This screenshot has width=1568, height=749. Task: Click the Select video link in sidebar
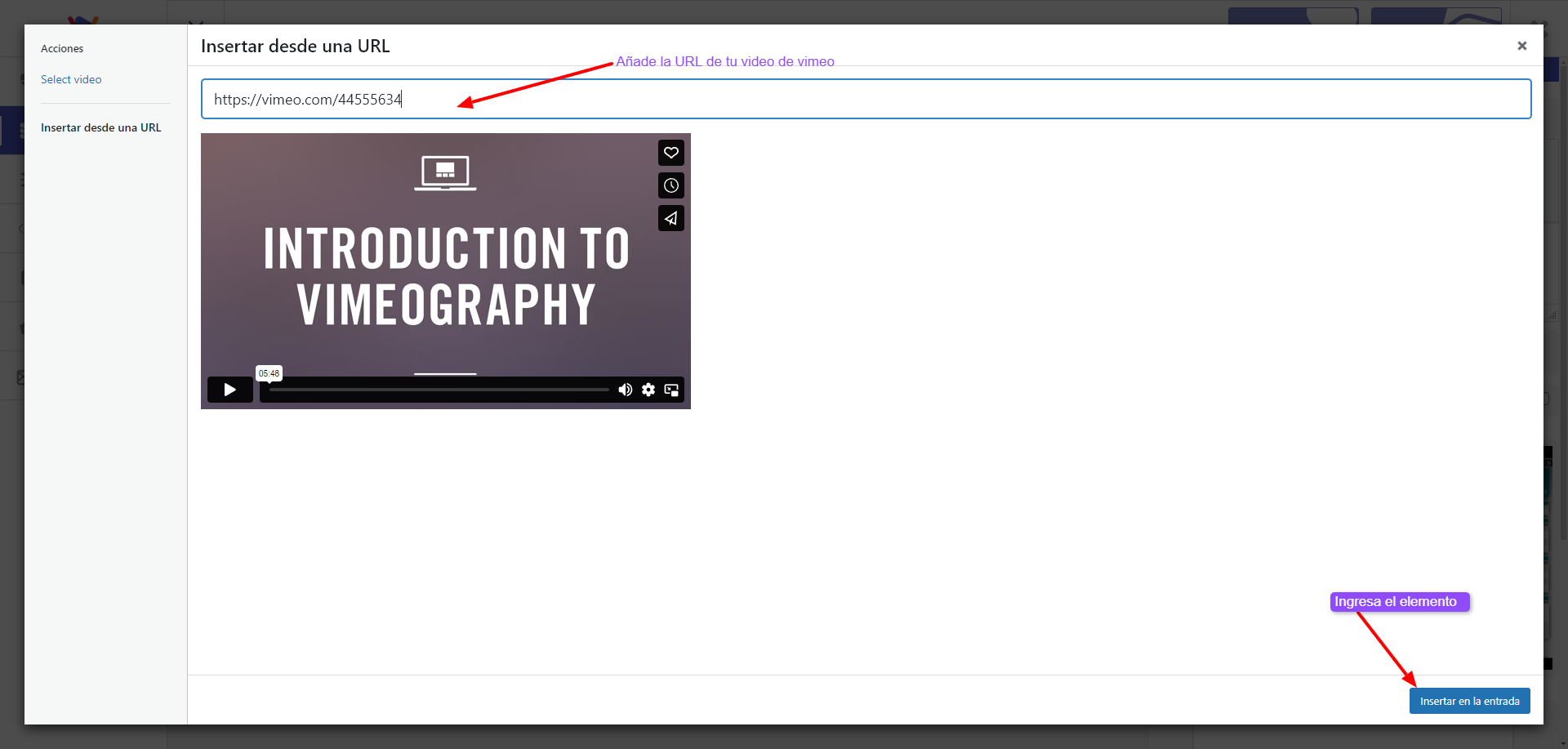click(x=71, y=79)
